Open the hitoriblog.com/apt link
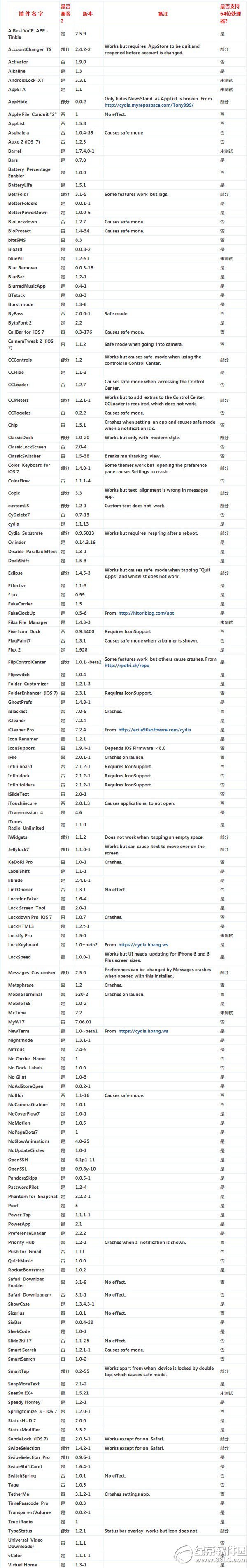This screenshot has width=247, height=1568. (147, 613)
